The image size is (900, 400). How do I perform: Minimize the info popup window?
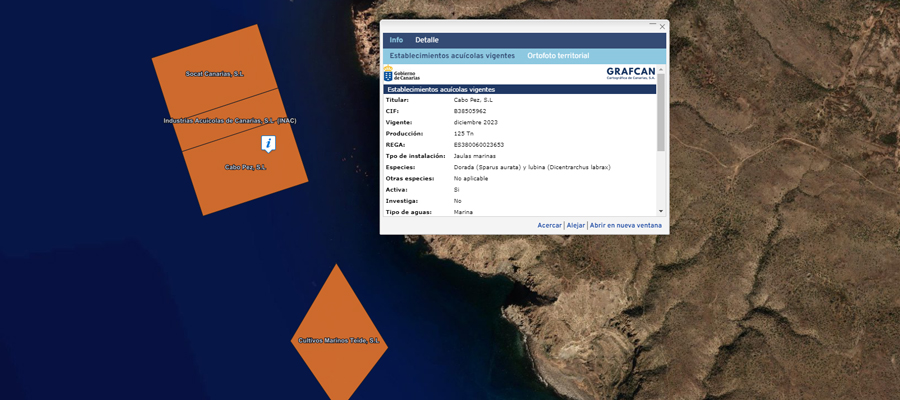652,25
